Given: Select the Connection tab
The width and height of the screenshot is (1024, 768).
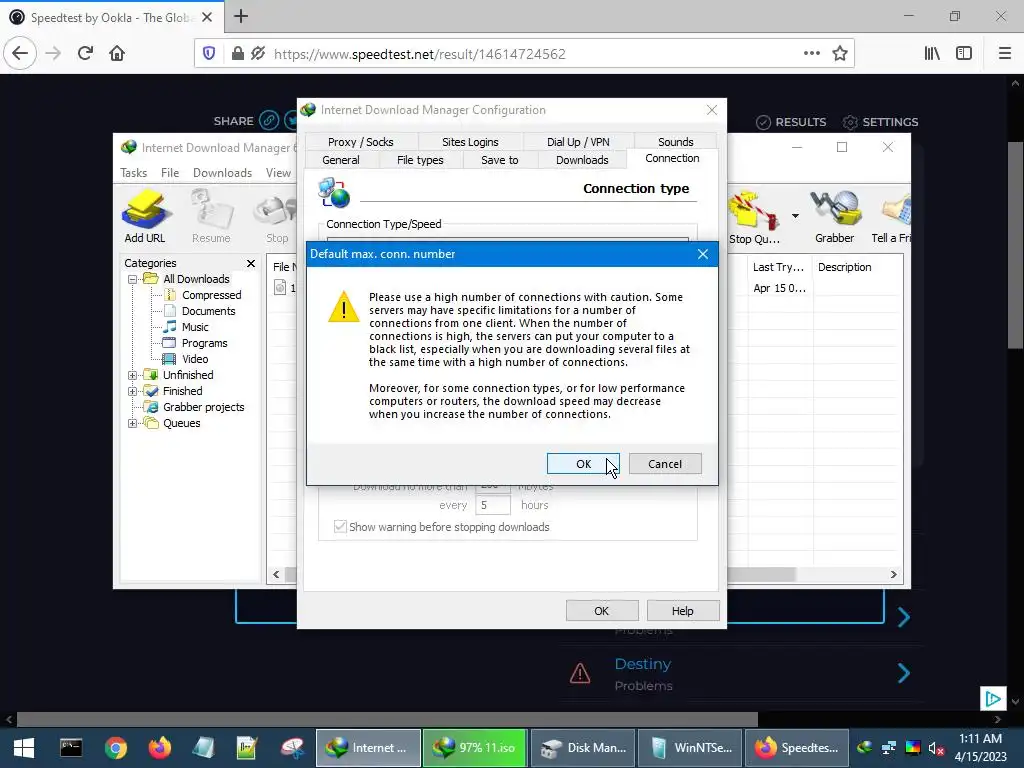Looking at the screenshot, I should coord(672,158).
